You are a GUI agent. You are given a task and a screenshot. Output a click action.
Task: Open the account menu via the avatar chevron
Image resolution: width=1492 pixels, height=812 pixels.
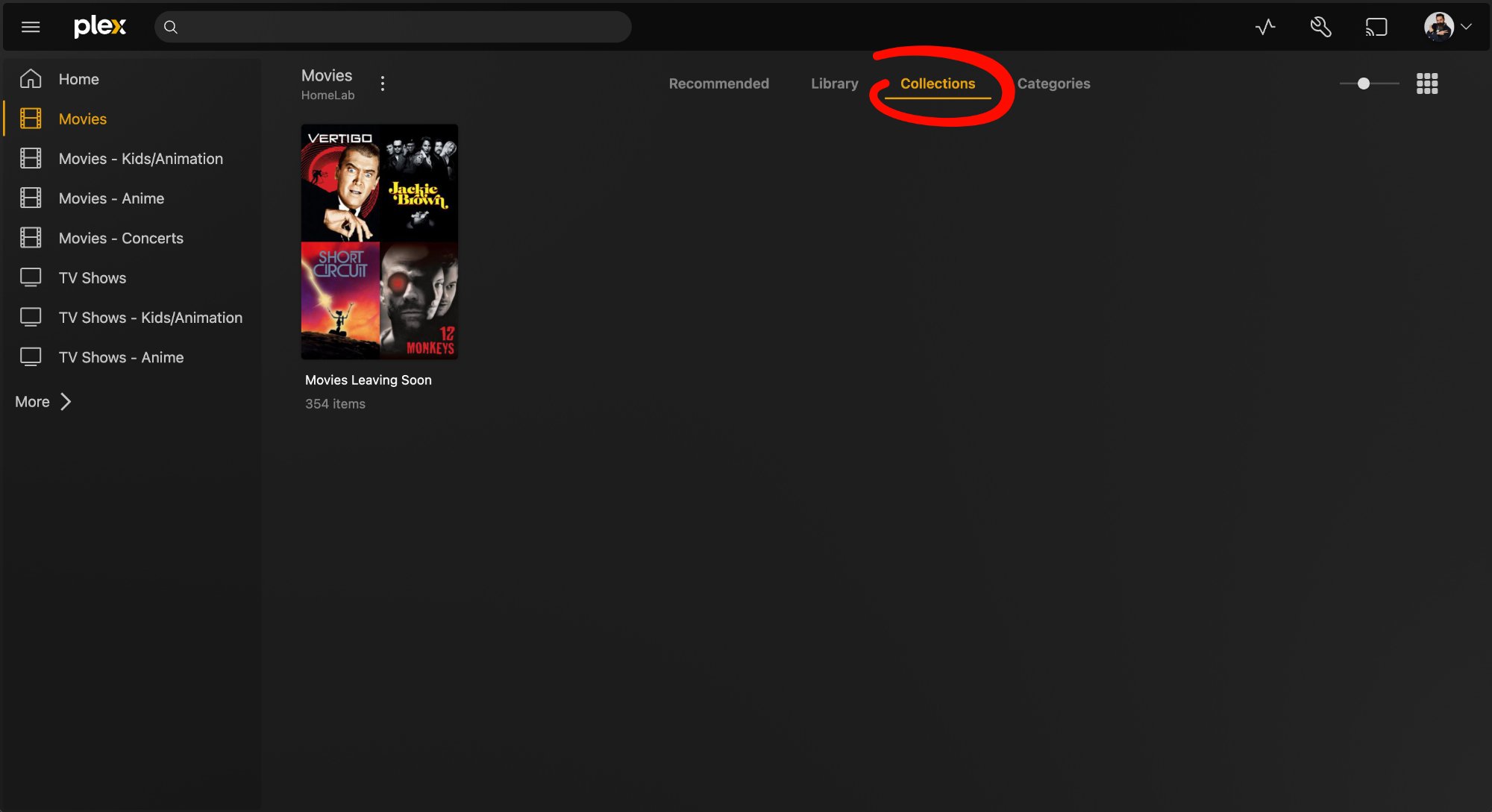1470,27
